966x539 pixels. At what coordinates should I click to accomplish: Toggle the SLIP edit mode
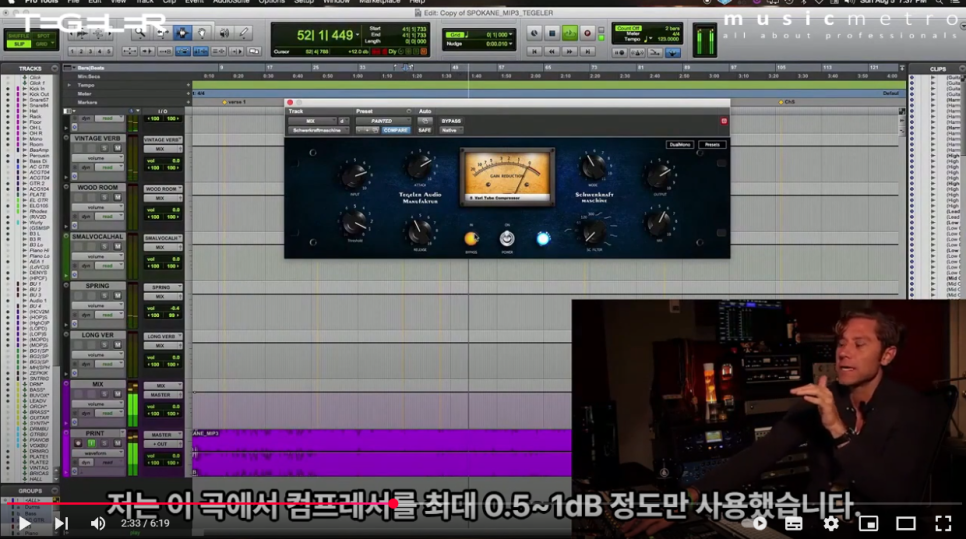18,44
